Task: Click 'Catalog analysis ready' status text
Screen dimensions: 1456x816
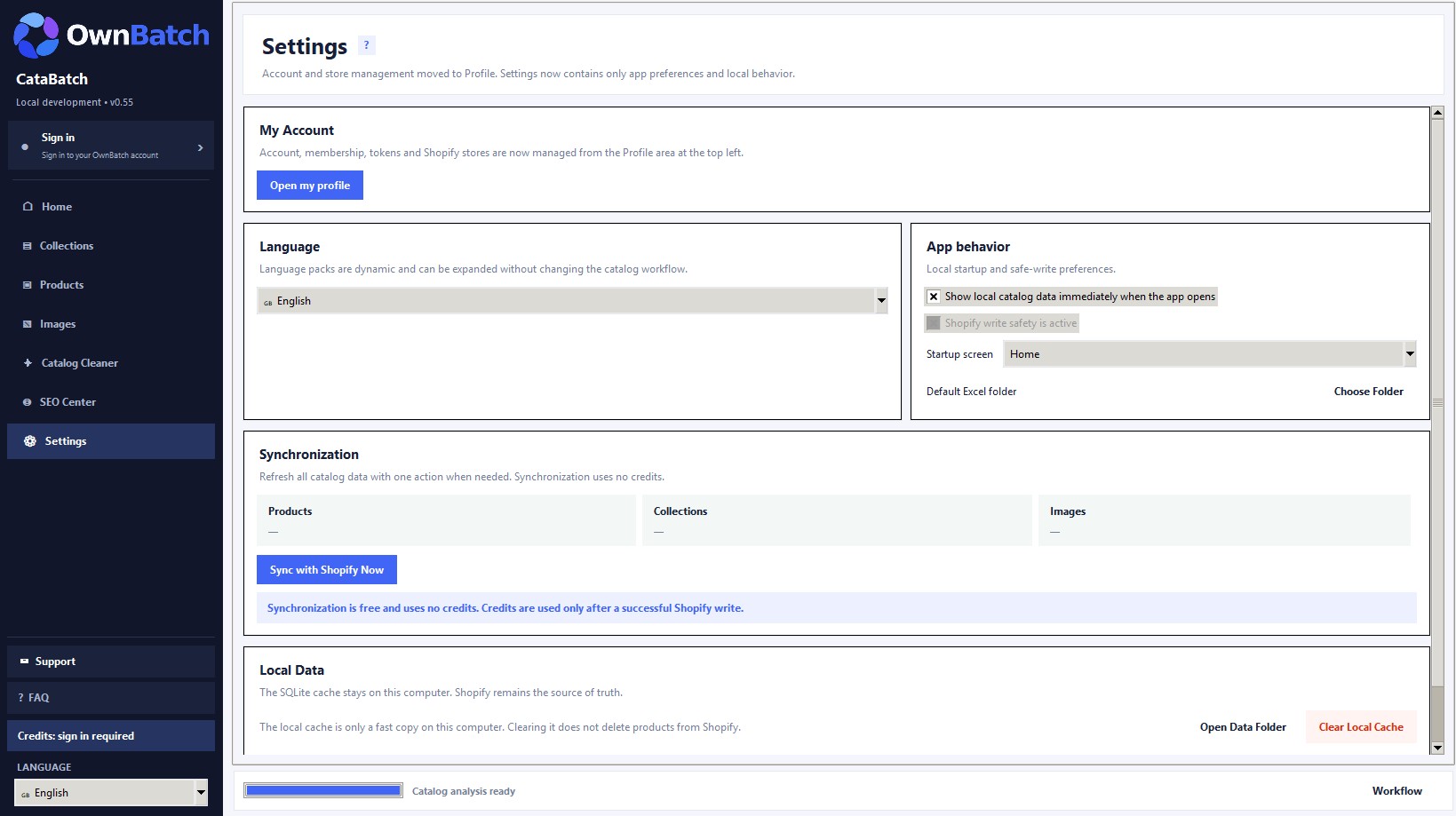Action: 464,791
